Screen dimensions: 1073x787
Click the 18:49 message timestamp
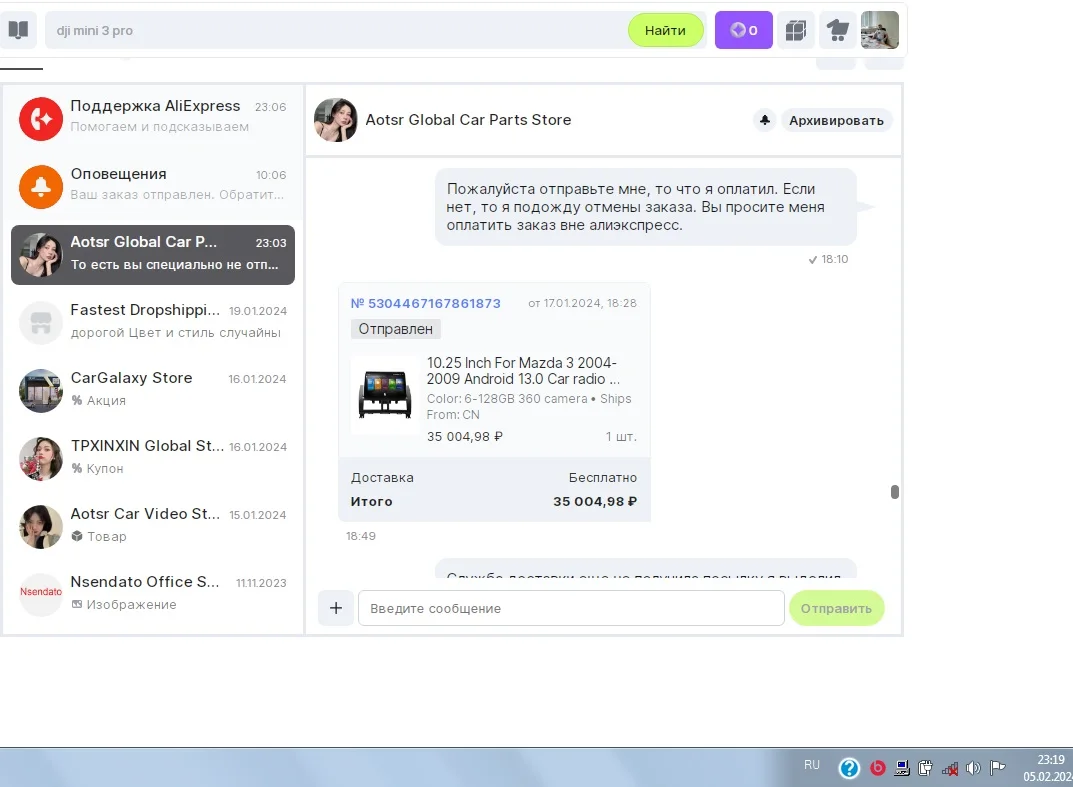point(361,536)
